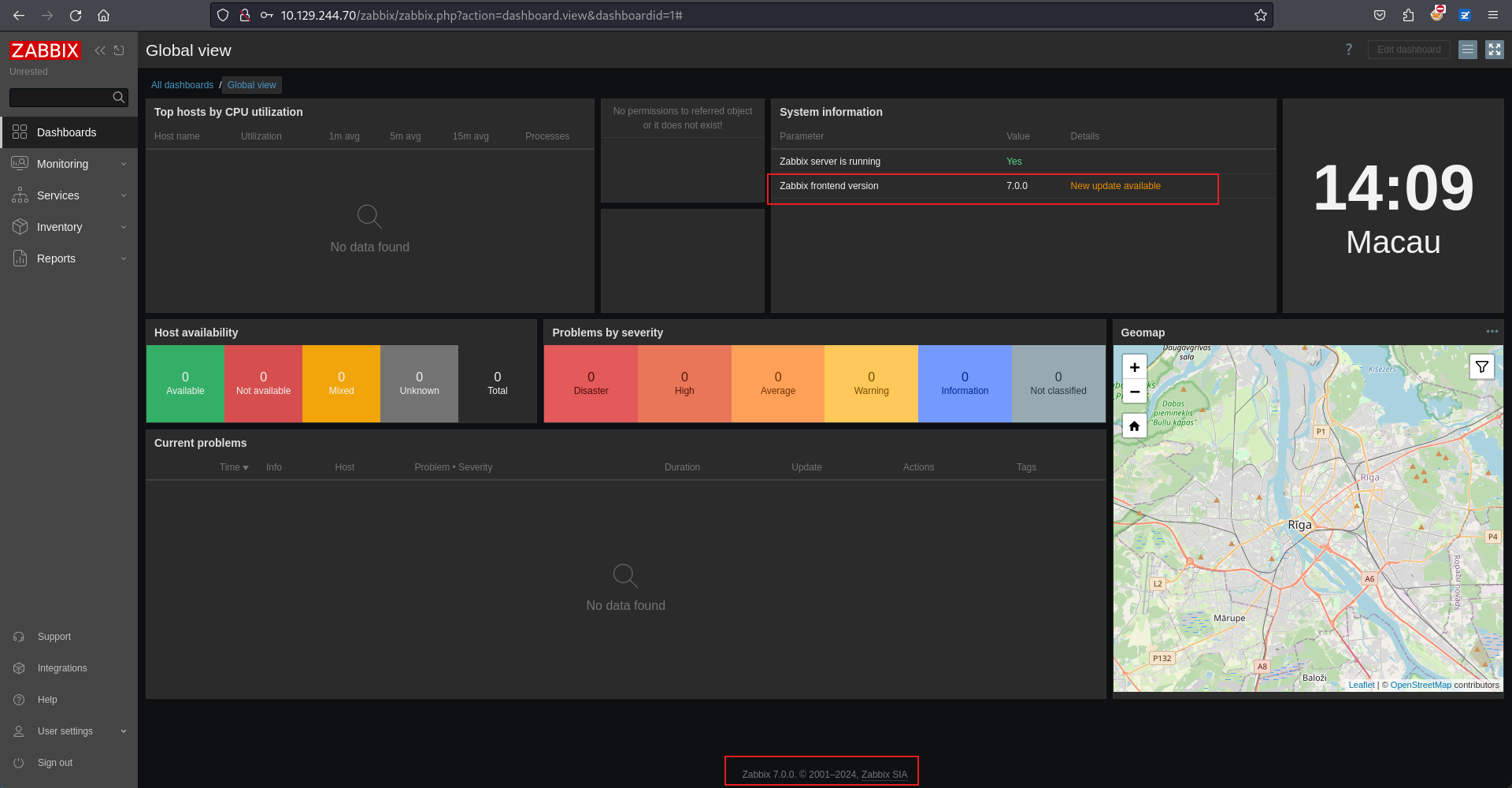
Task: Open the Geomap widget three-dots menu
Action: 1492,332
